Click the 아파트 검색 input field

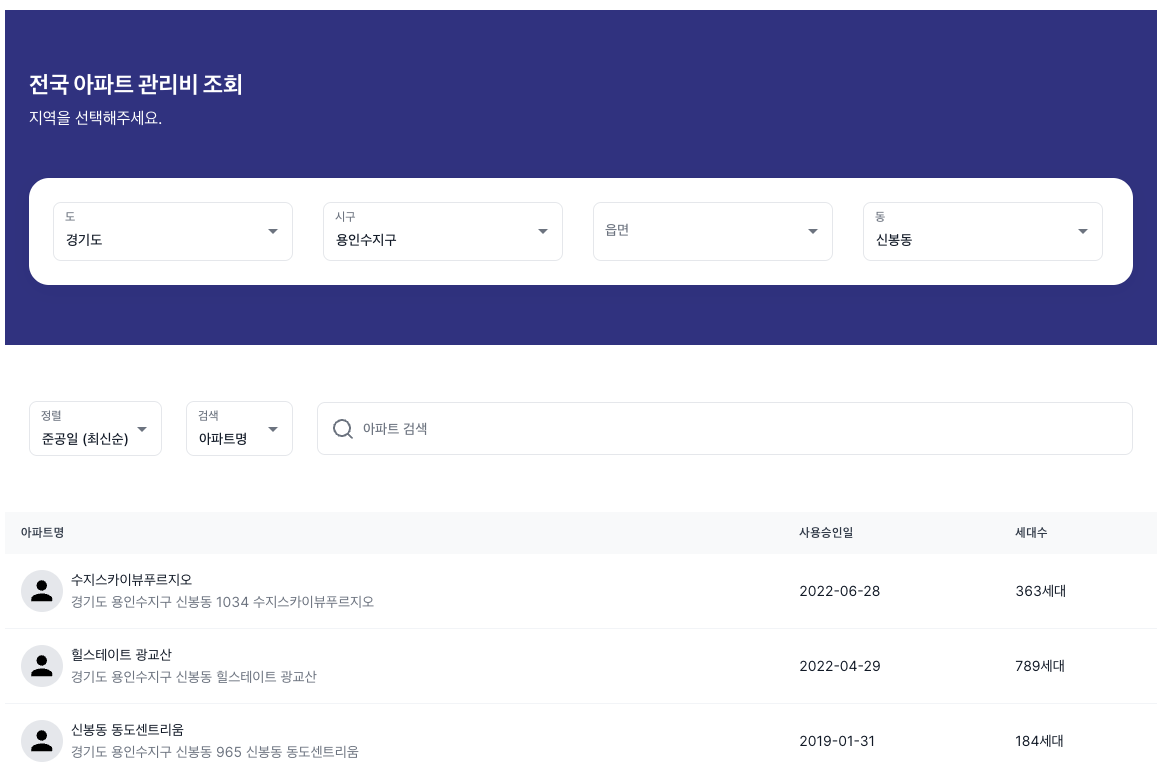pyautogui.click(x=740, y=429)
